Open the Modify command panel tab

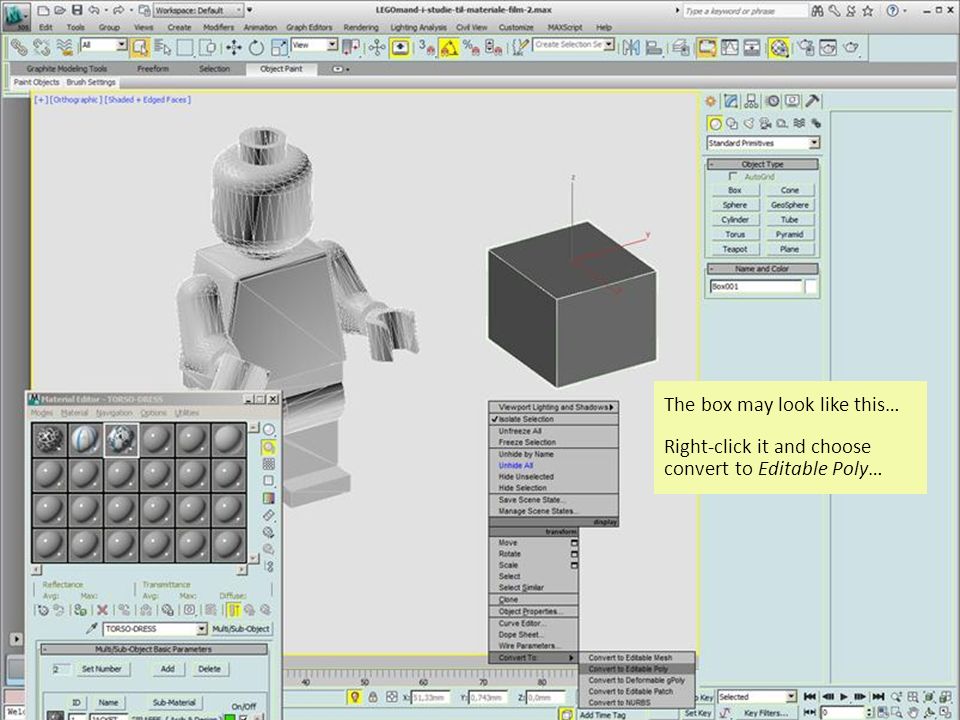coord(731,101)
